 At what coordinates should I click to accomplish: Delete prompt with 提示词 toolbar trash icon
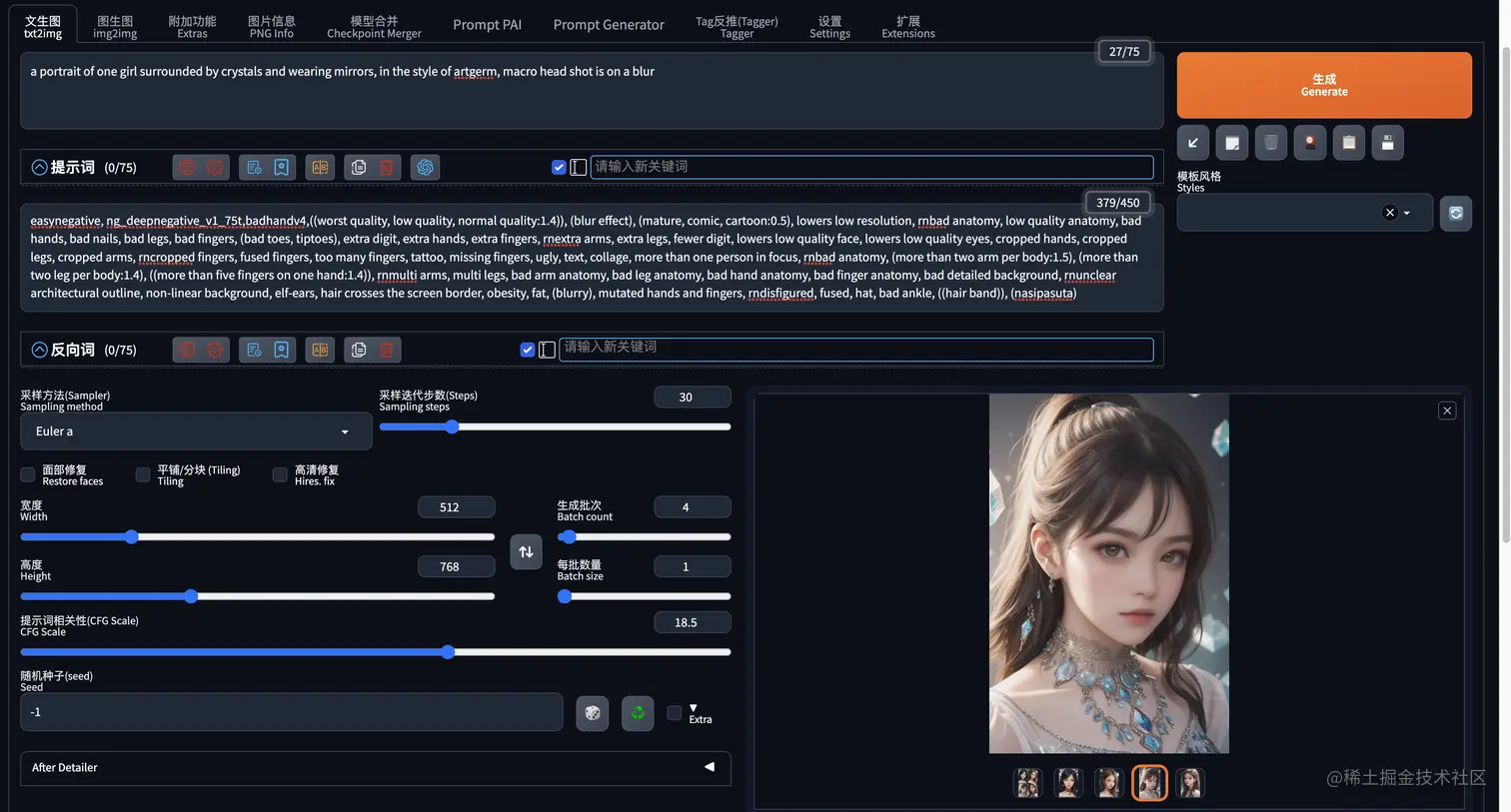pos(387,168)
